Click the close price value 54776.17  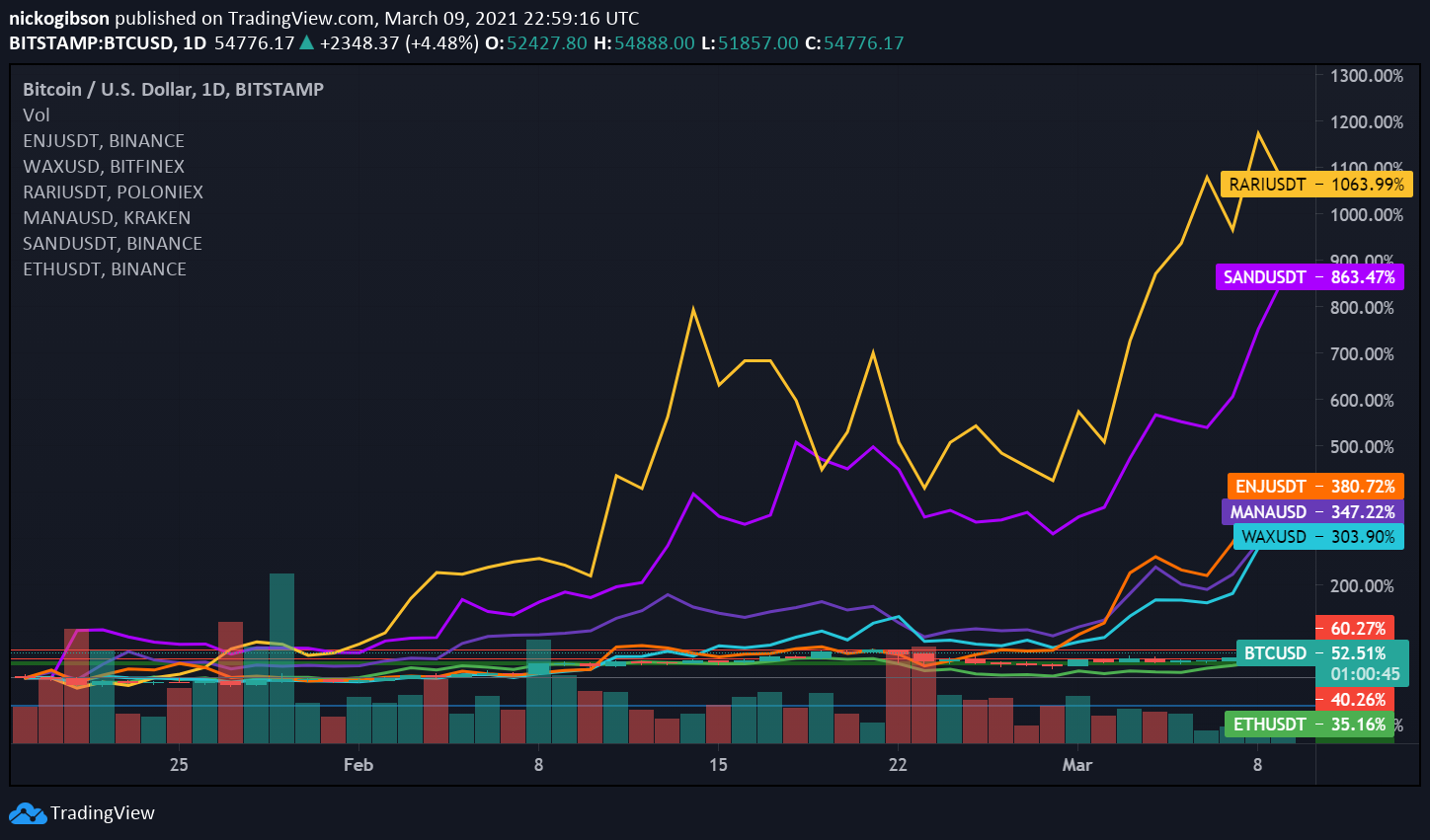click(x=864, y=43)
